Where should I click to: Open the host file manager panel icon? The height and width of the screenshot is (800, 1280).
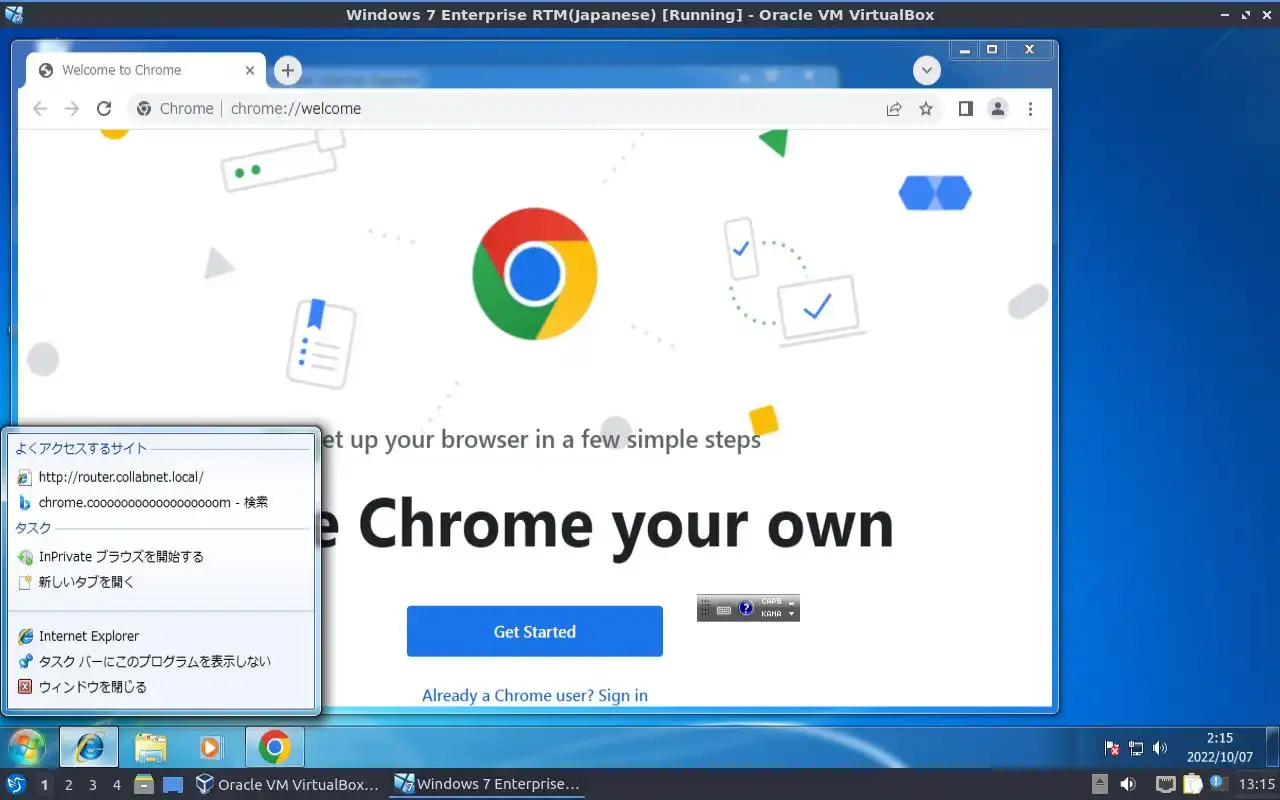click(144, 785)
